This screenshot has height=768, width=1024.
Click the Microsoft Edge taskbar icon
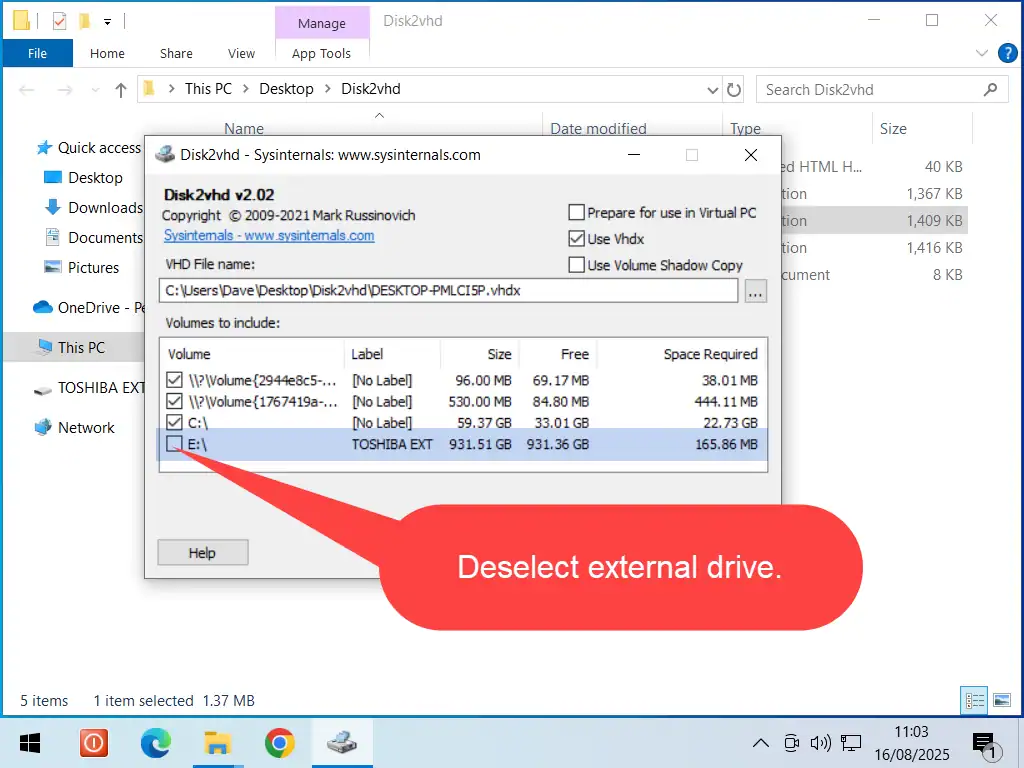pos(156,743)
